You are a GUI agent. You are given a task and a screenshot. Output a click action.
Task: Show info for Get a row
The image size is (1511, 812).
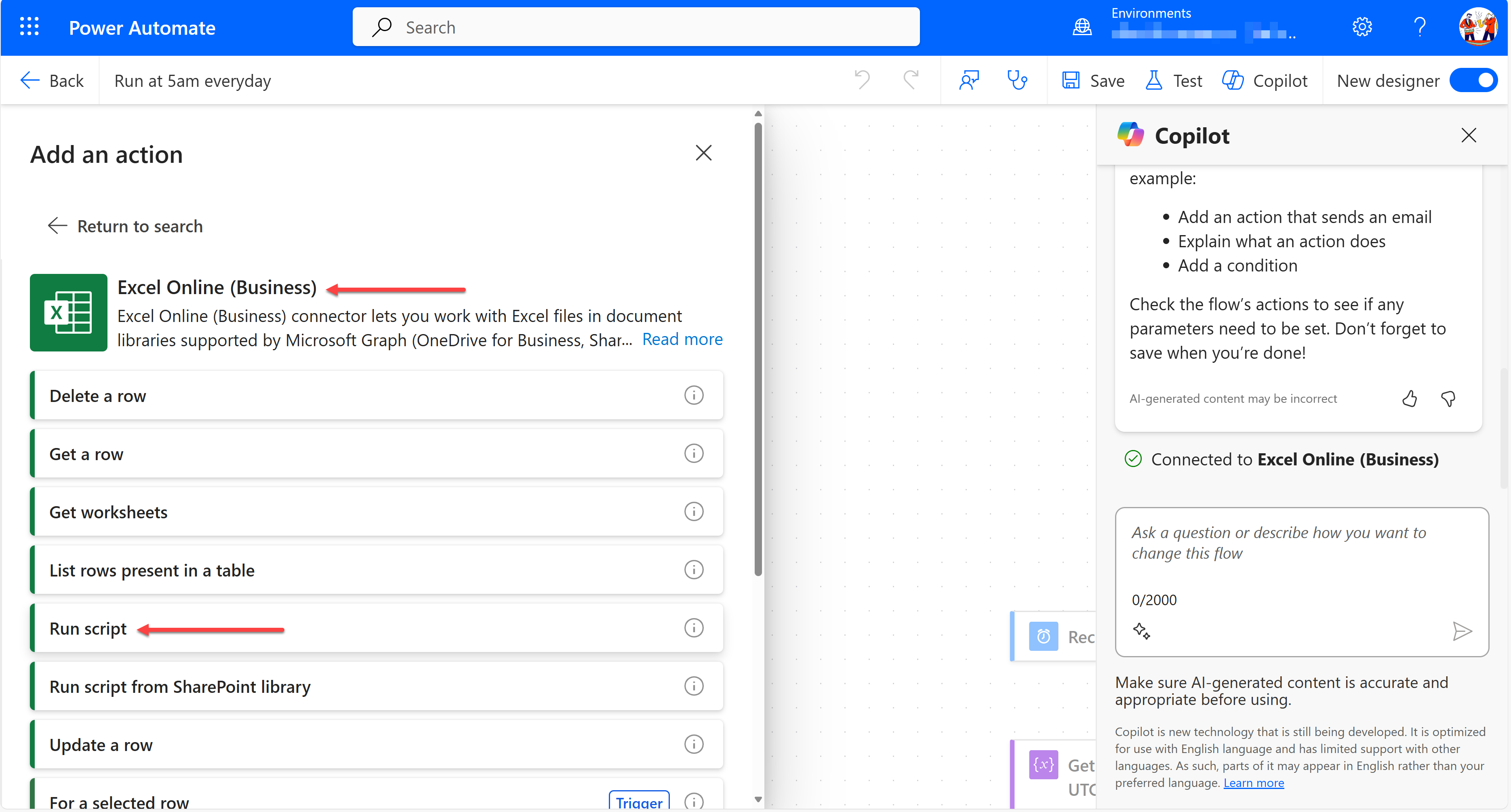pos(694,454)
